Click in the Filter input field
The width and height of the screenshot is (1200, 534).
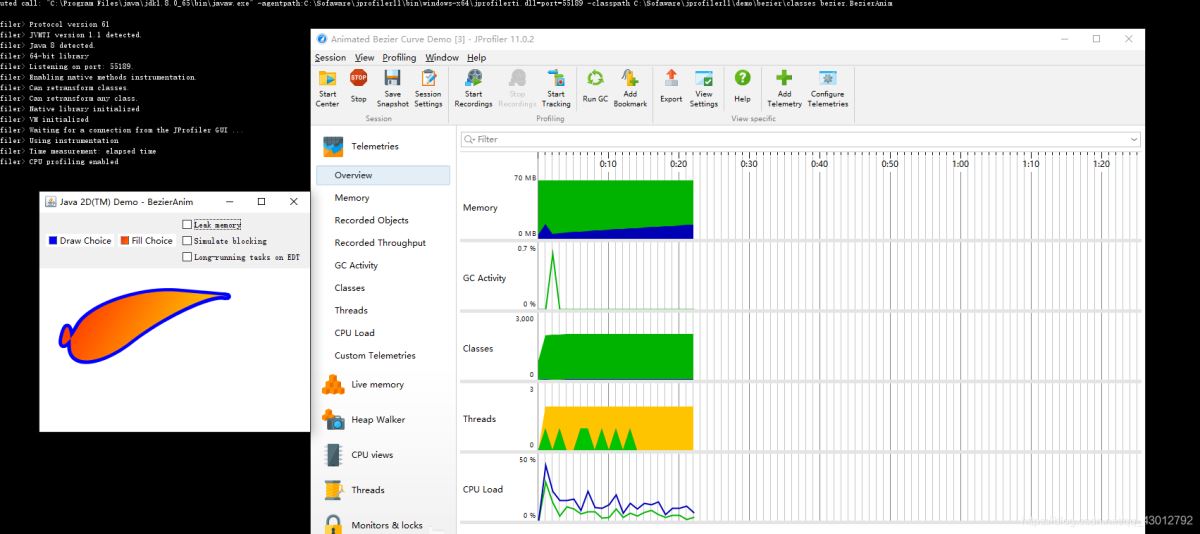(x=800, y=140)
